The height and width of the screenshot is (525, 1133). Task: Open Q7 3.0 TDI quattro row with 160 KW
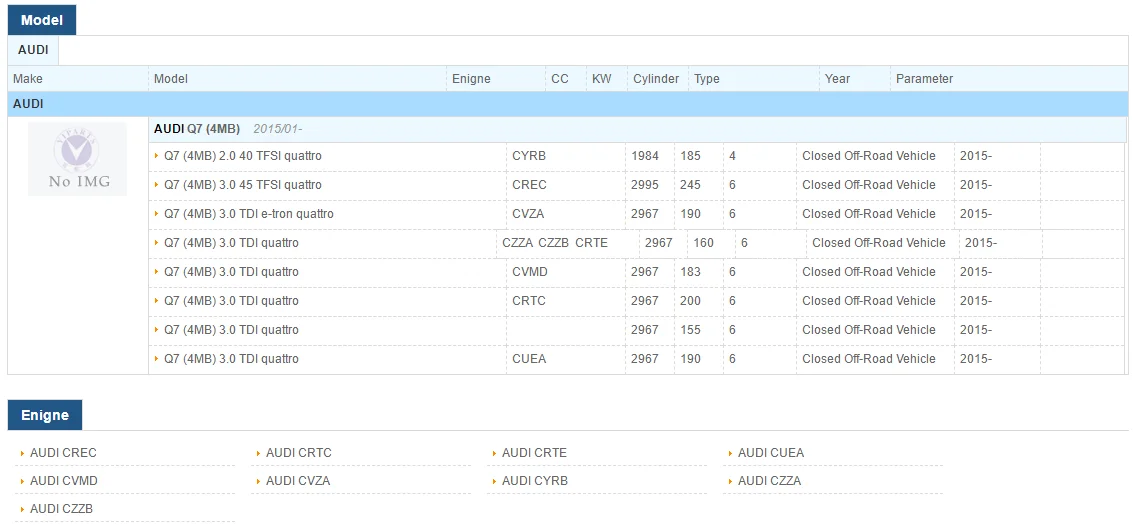[231, 243]
